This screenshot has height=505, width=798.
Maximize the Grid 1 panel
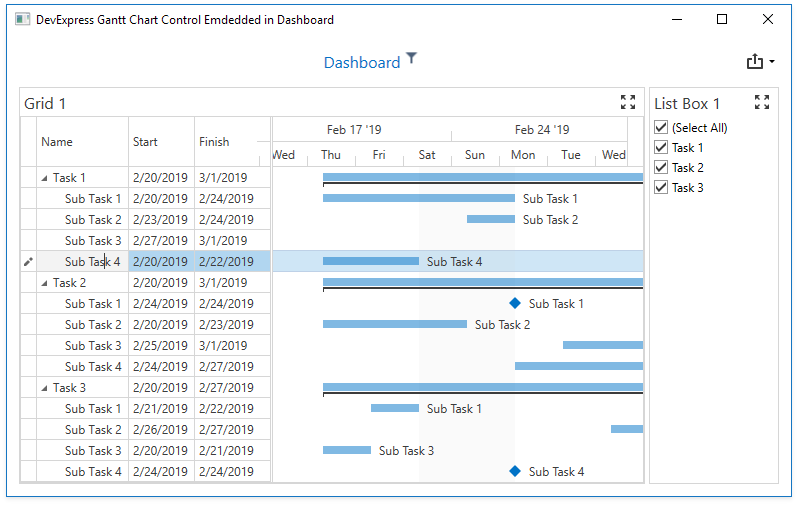point(628,102)
